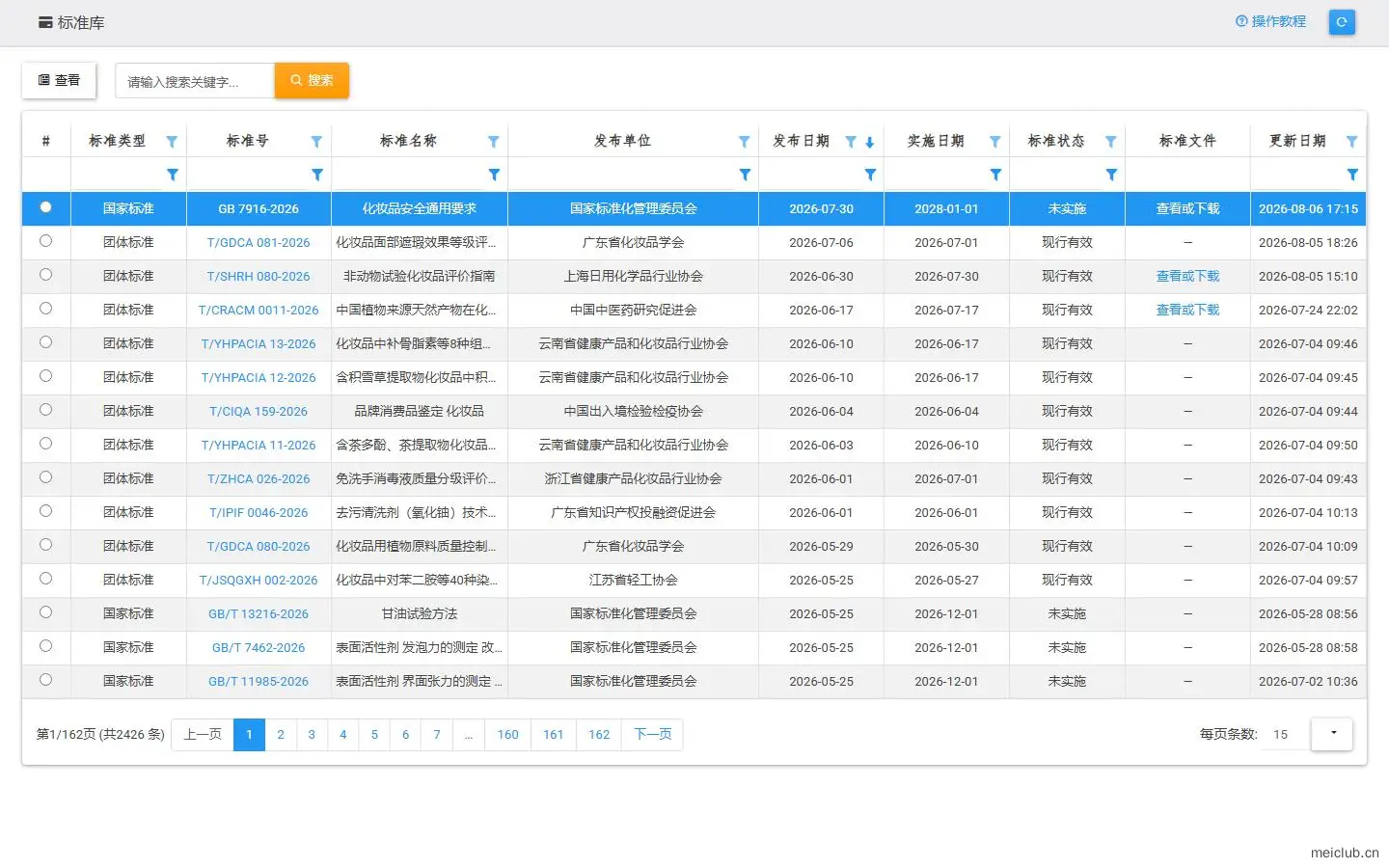Click the 查看 button
1389x868 pixels.
point(59,80)
